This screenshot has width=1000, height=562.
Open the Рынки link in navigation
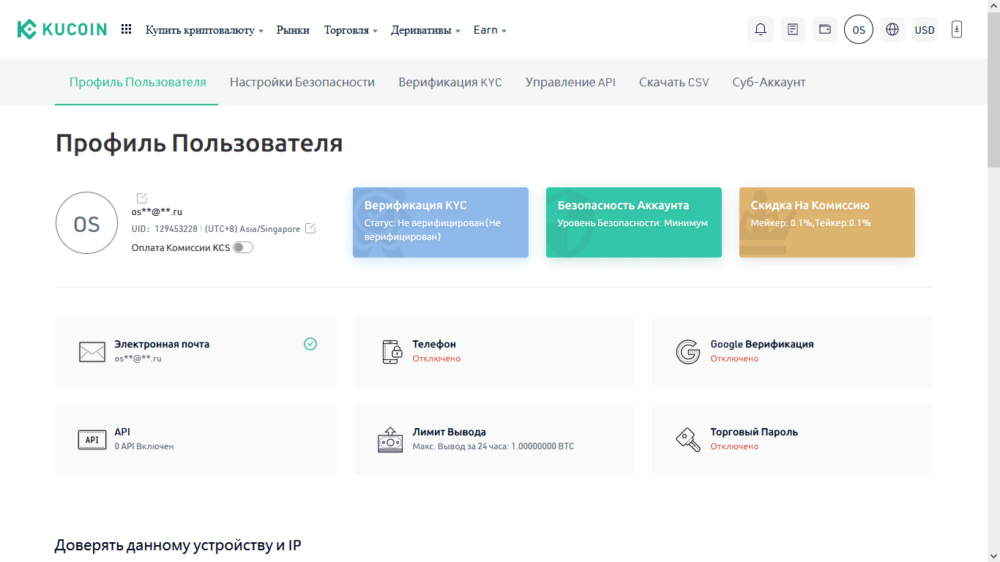[293, 30]
